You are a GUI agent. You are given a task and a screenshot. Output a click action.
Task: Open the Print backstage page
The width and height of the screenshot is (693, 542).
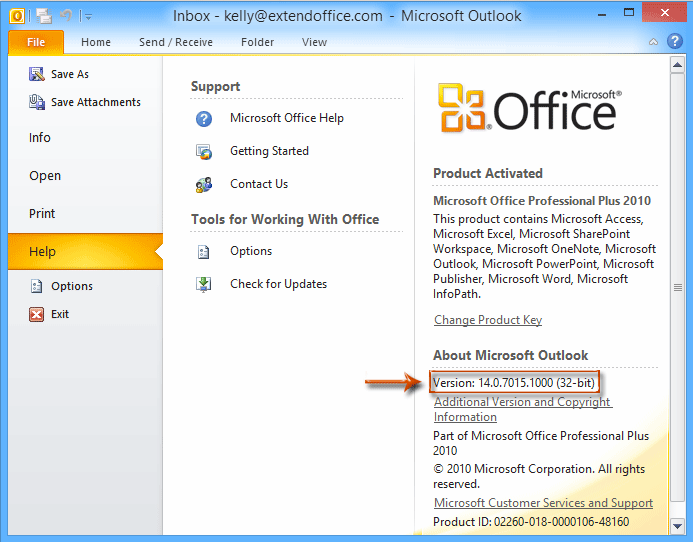click(x=42, y=214)
